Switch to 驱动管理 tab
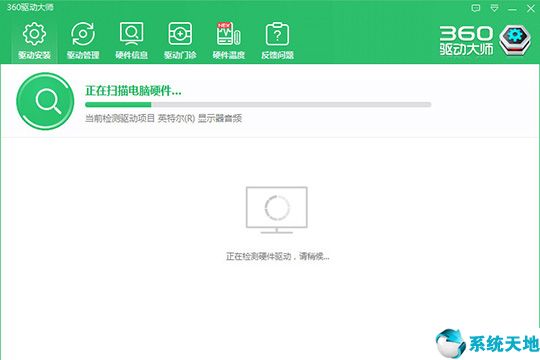The image size is (540, 360). (x=83, y=40)
